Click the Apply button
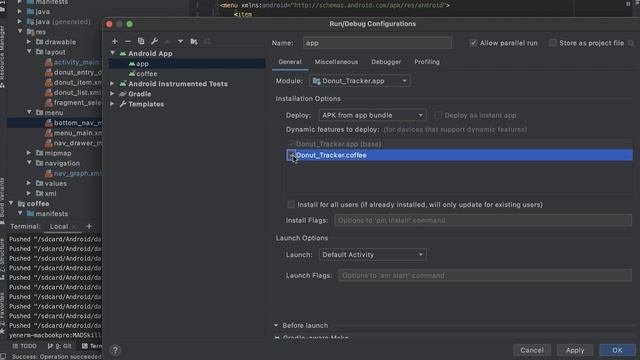Image resolution: width=640 pixels, height=360 pixels. [575, 350]
